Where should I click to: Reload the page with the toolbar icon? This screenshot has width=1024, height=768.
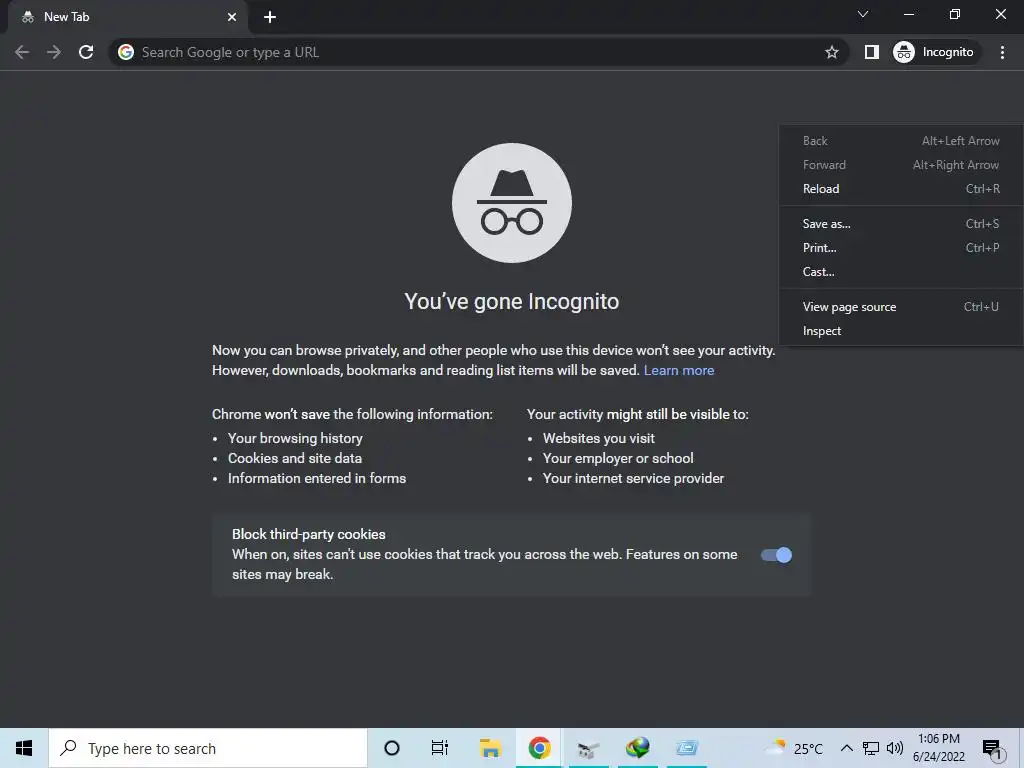click(86, 52)
